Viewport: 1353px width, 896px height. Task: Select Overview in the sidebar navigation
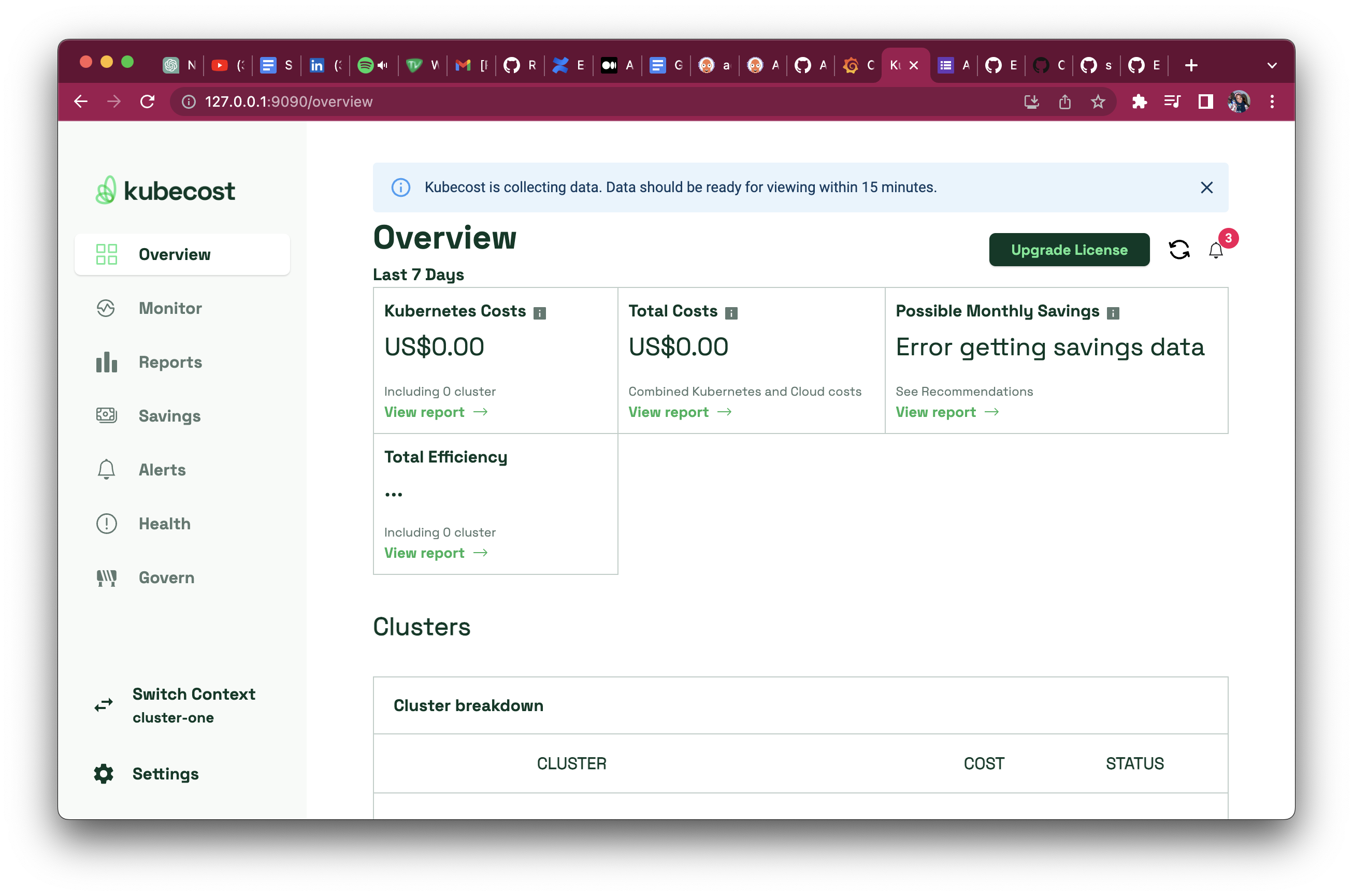click(174, 254)
